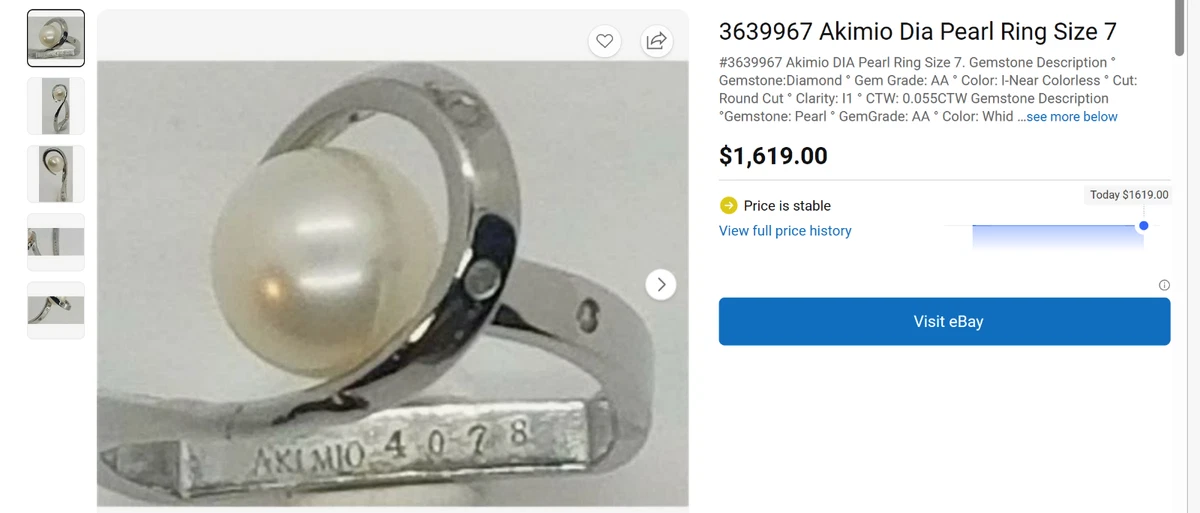Open the fourth thumbnail of the ring band

56,242
